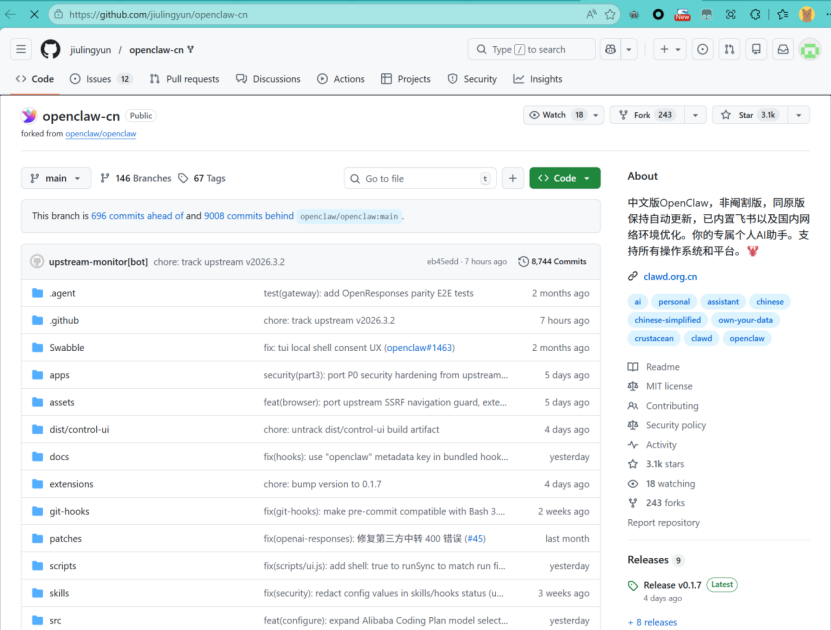Open the repositories icon in the header
The width and height of the screenshot is (831, 630).
tap(756, 49)
